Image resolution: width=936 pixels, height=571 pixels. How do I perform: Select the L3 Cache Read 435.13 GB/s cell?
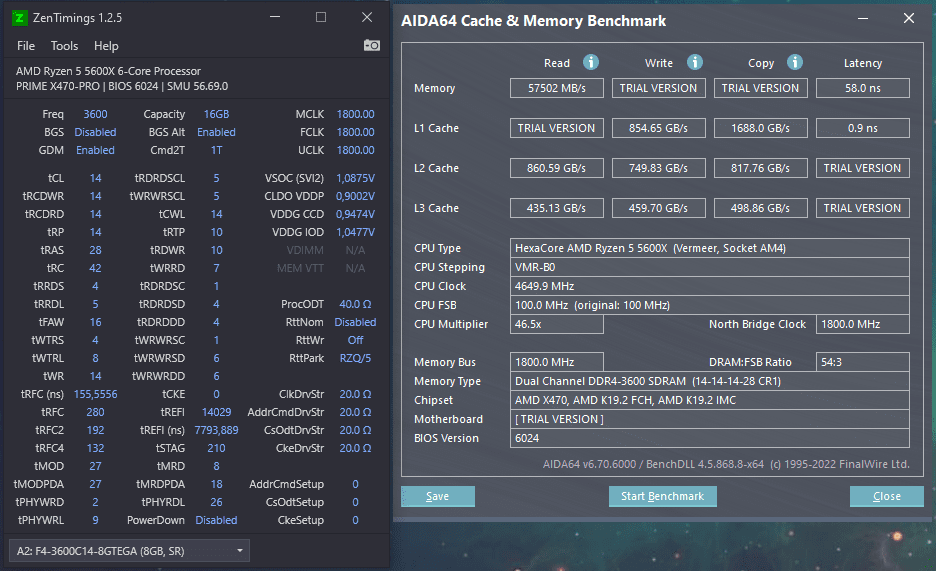[556, 208]
